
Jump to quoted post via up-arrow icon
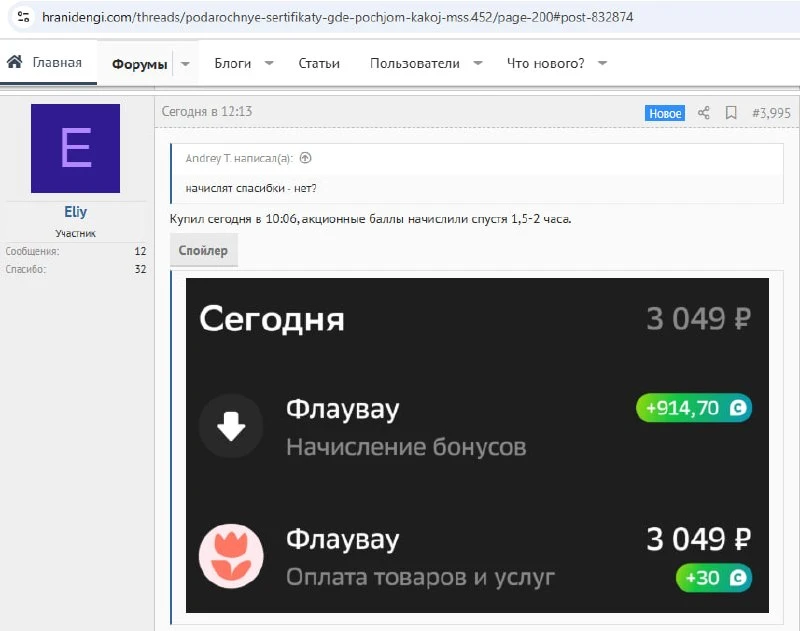pyautogui.click(x=305, y=158)
